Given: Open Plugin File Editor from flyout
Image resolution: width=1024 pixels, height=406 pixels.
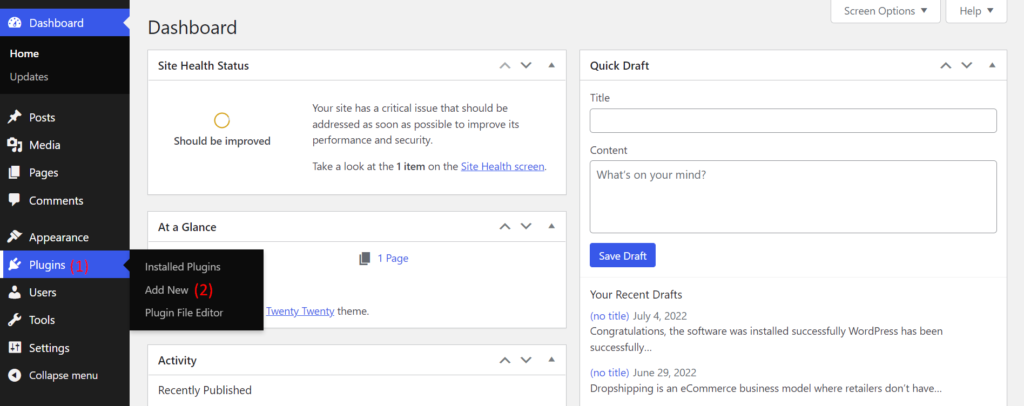Looking at the screenshot, I should (x=184, y=313).
